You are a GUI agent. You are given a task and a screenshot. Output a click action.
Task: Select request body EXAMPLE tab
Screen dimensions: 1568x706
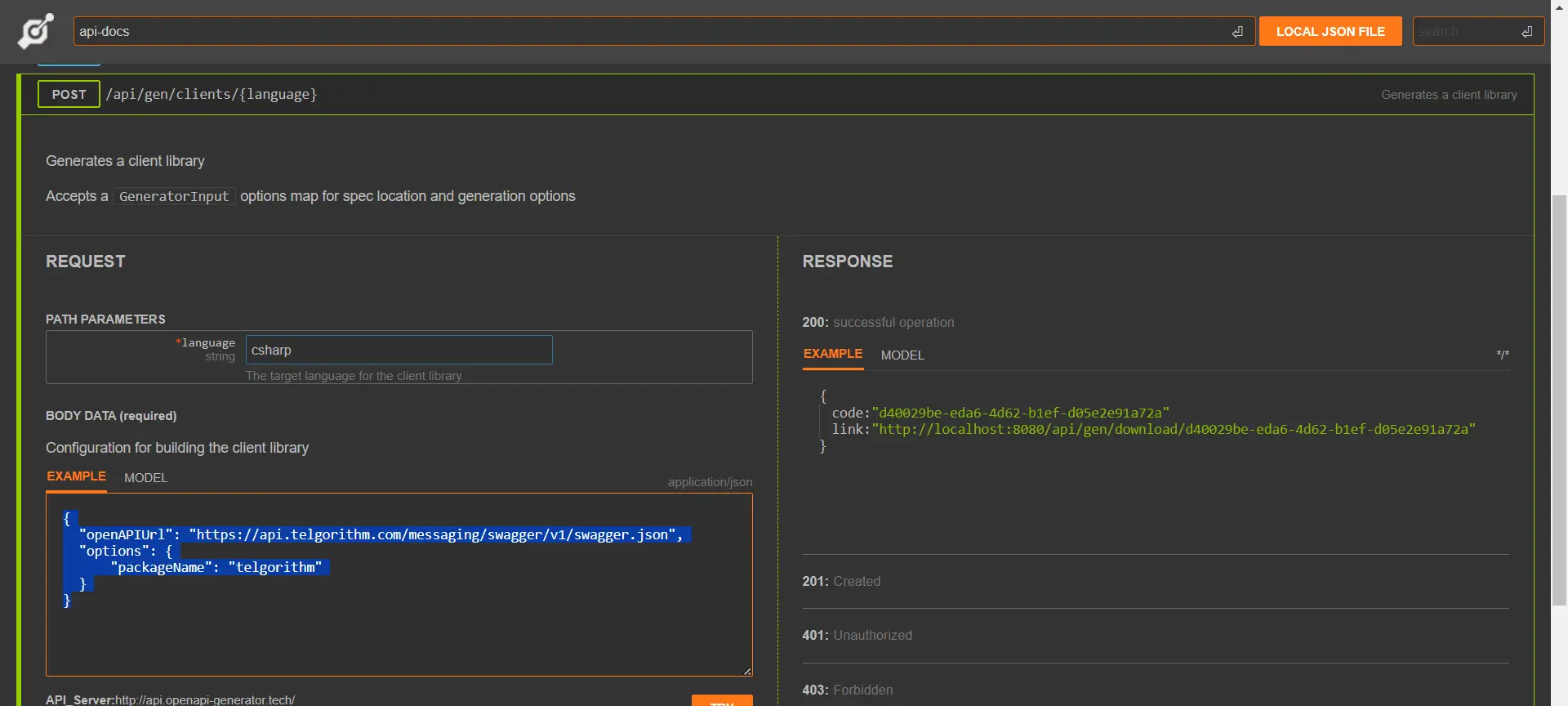pos(76,477)
